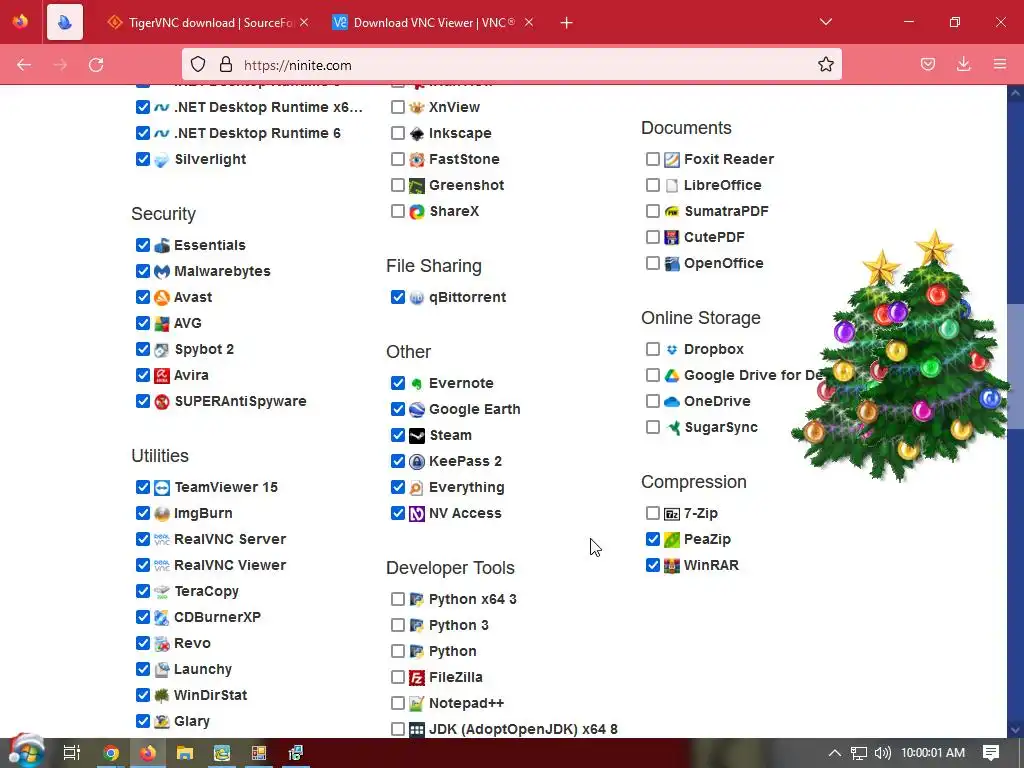Click the Evernote elephant icon

click(417, 383)
